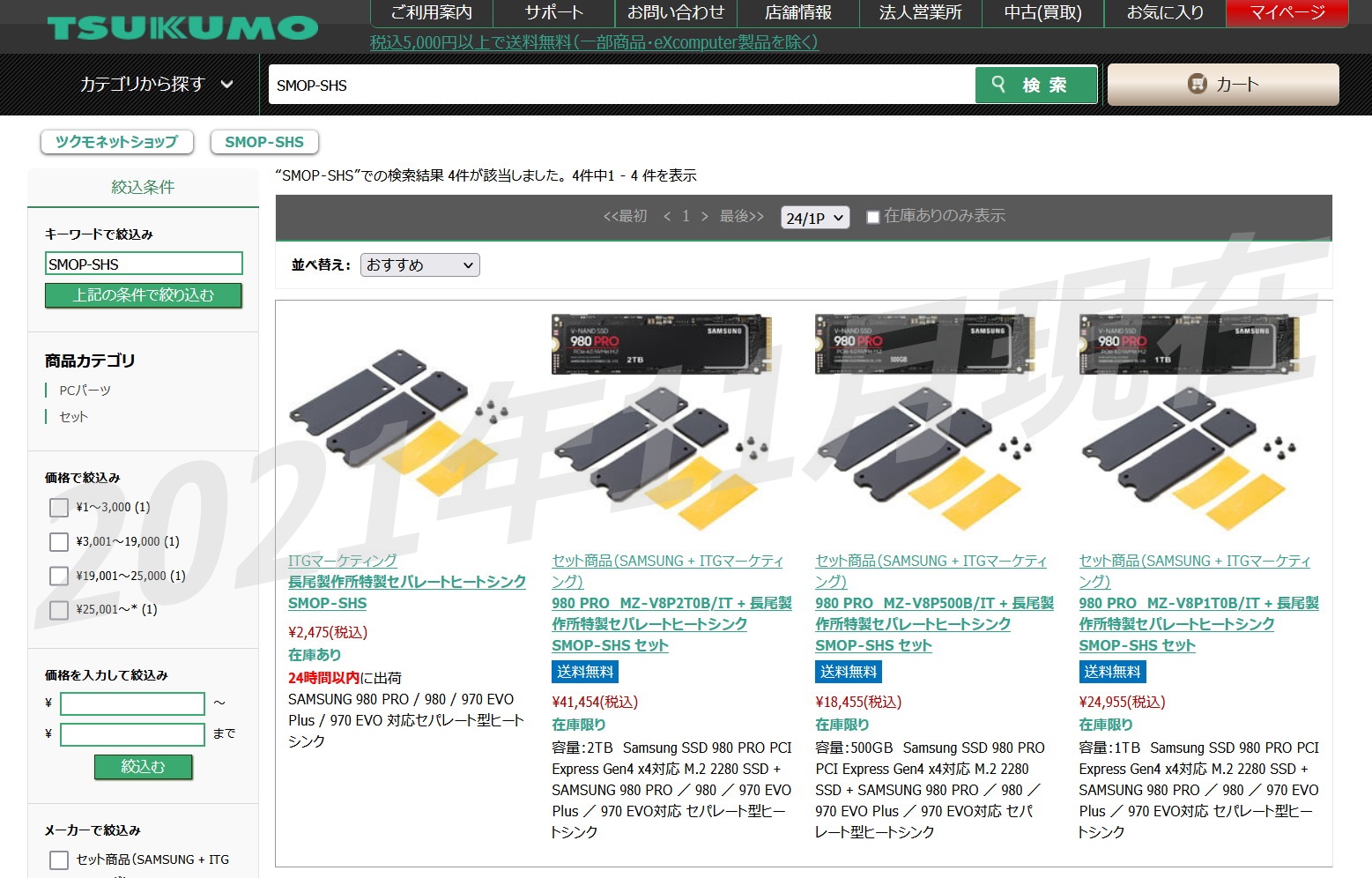Click the 絞込む price filter button
Image resolution: width=1372 pixels, height=878 pixels.
coord(143,767)
